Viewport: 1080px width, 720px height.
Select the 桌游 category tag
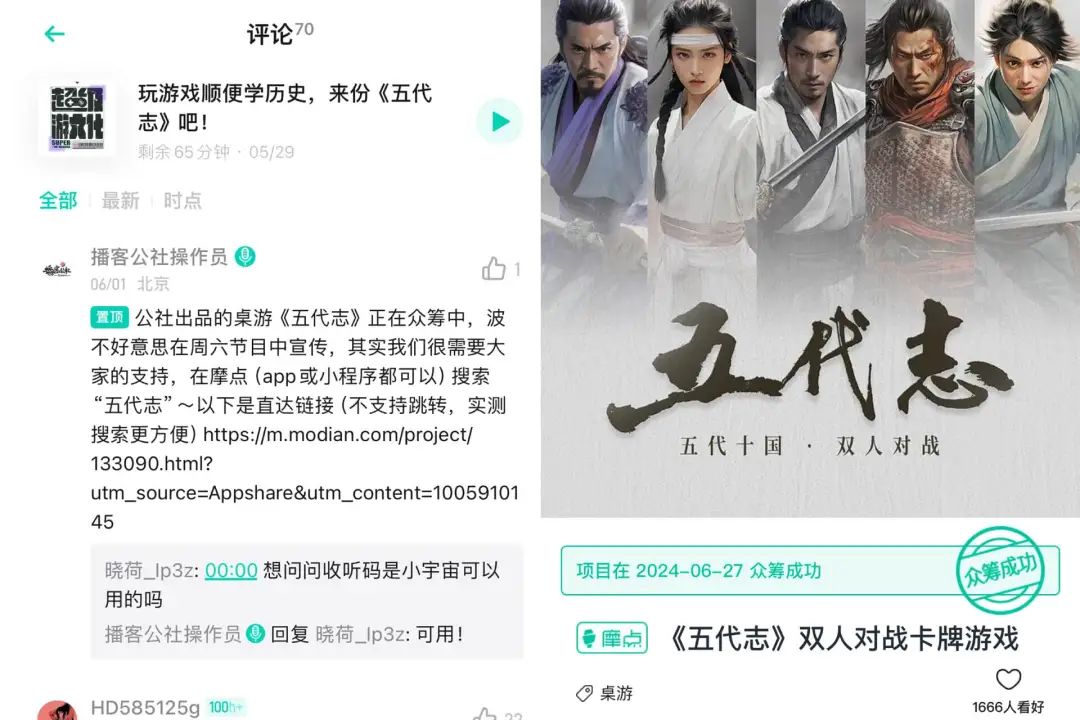click(x=605, y=693)
